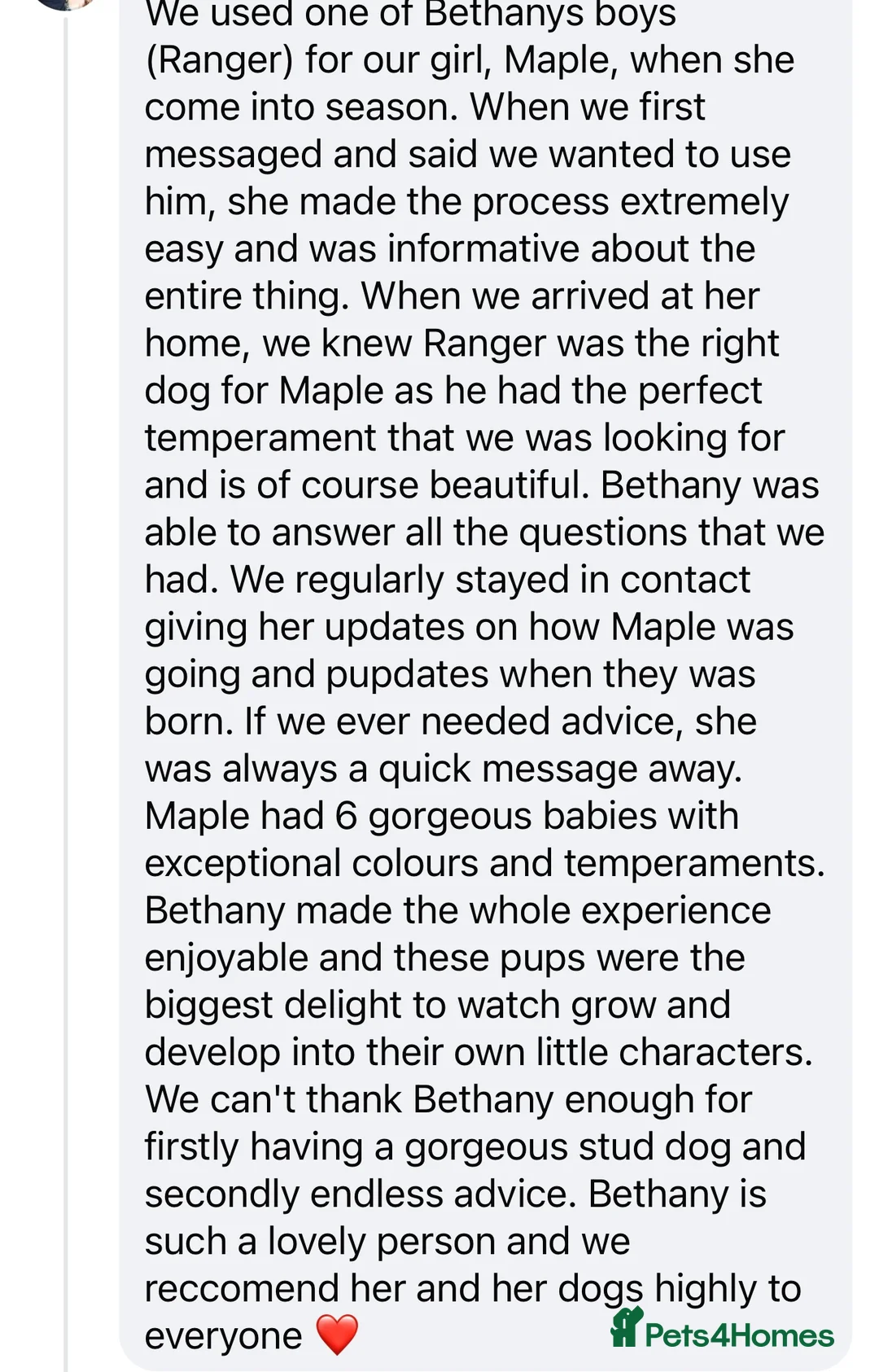879x1372 pixels.
Task: Click the word "(Ranger)" in parentheses
Action: [218, 60]
